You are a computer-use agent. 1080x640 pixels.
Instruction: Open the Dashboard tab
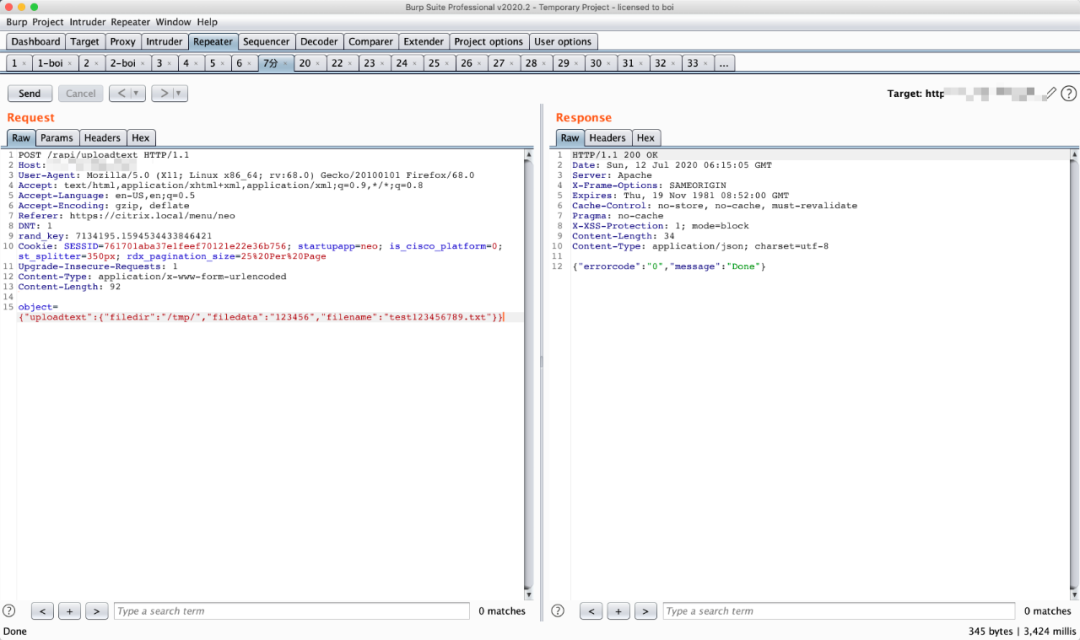click(36, 41)
